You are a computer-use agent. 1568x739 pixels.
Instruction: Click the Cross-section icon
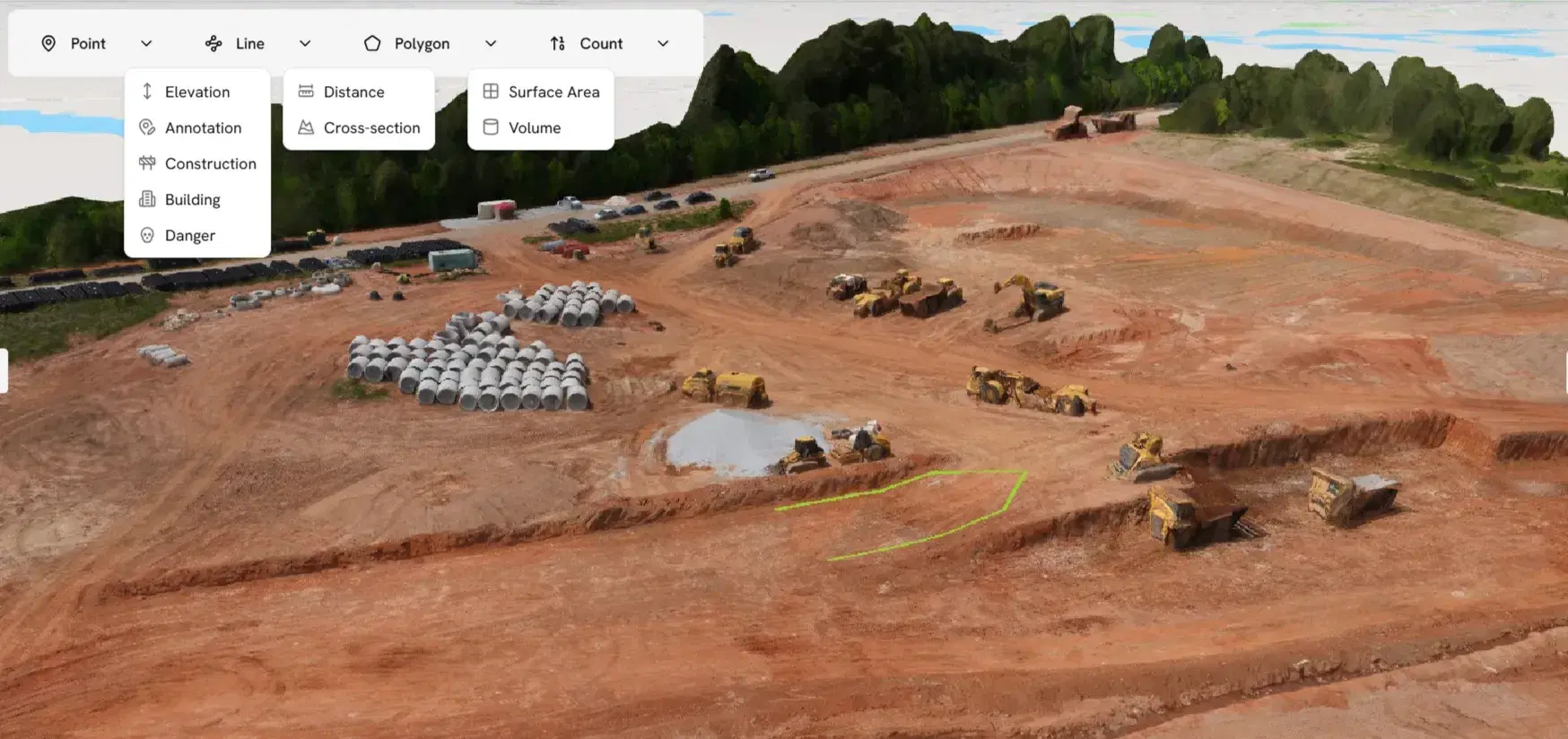306,127
